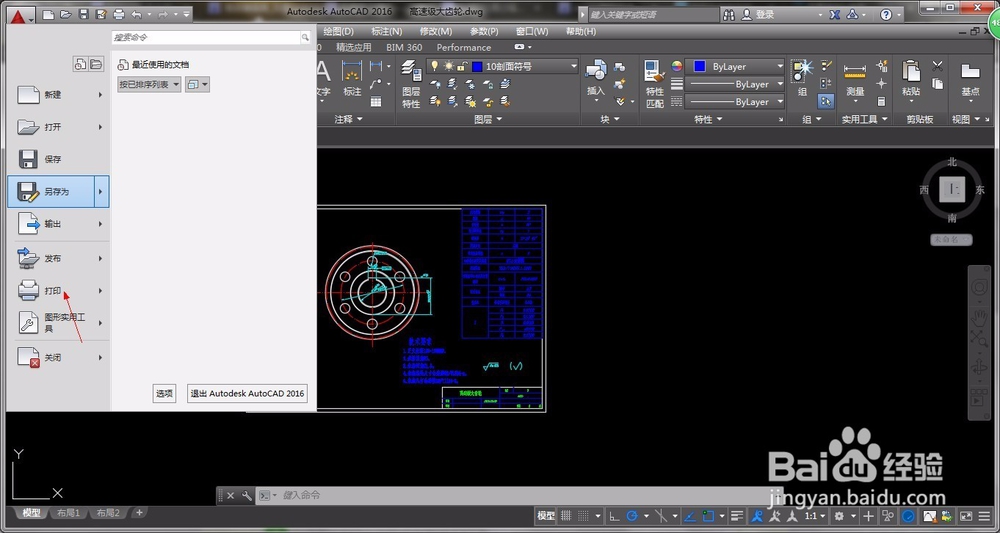Toggle ortho mode in status bar
The image size is (1000, 533).
pyautogui.click(x=614, y=516)
